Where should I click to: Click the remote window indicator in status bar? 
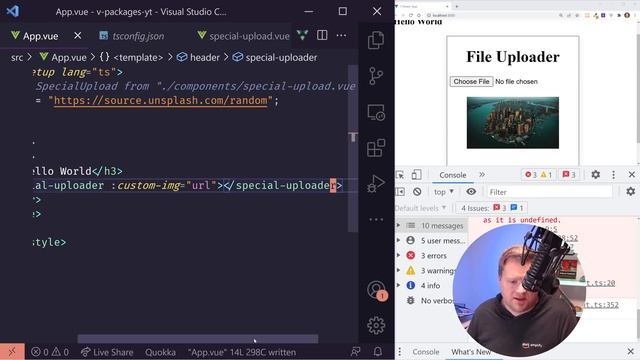[12, 351]
